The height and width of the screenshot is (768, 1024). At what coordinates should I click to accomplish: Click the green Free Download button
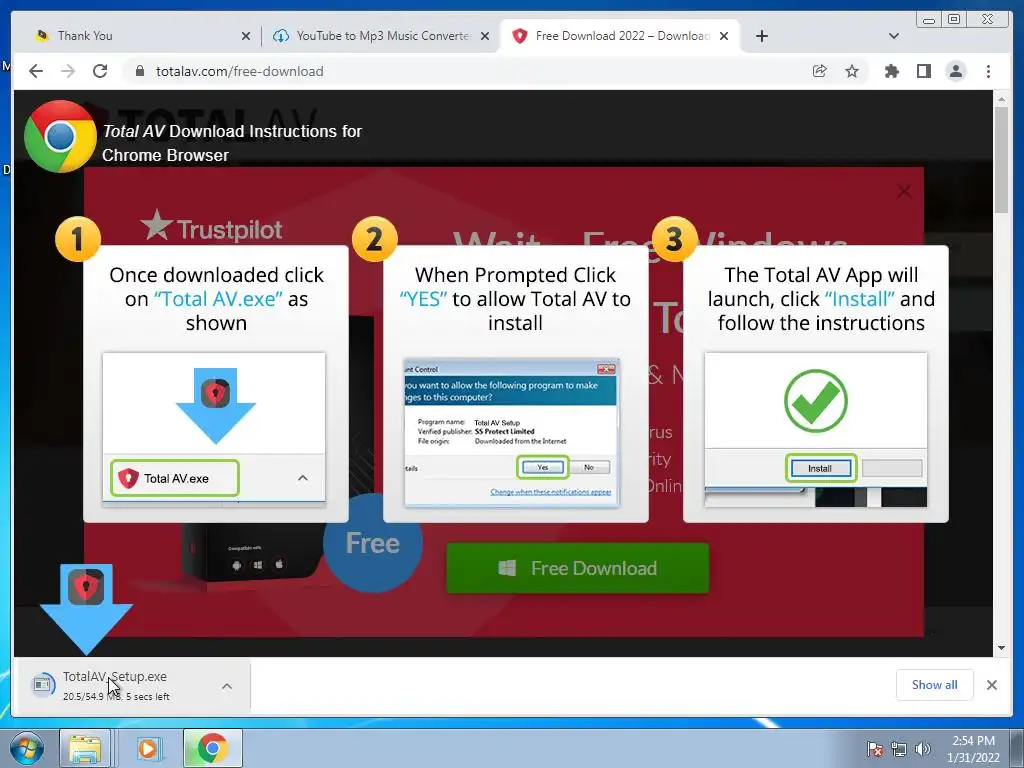tap(578, 568)
